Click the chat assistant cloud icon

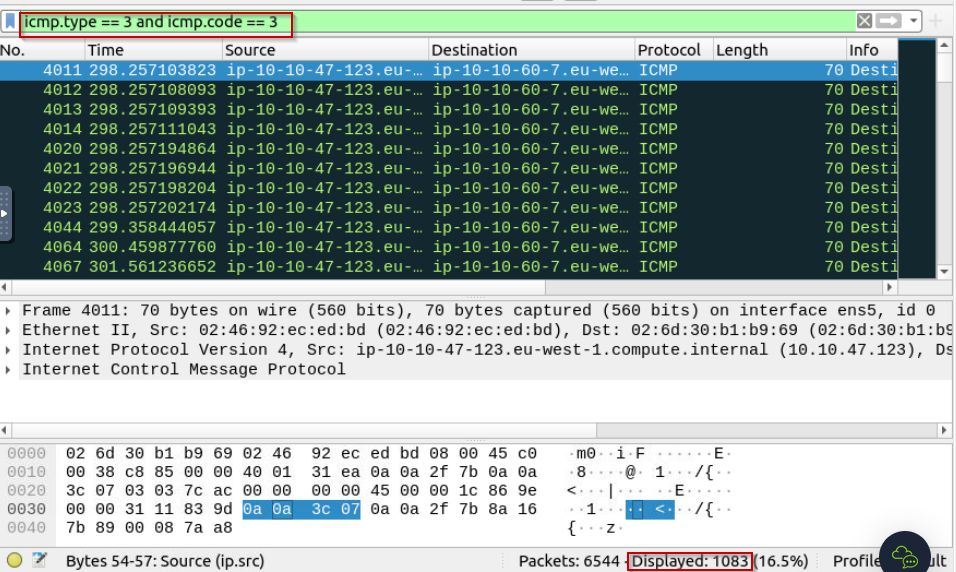904,556
